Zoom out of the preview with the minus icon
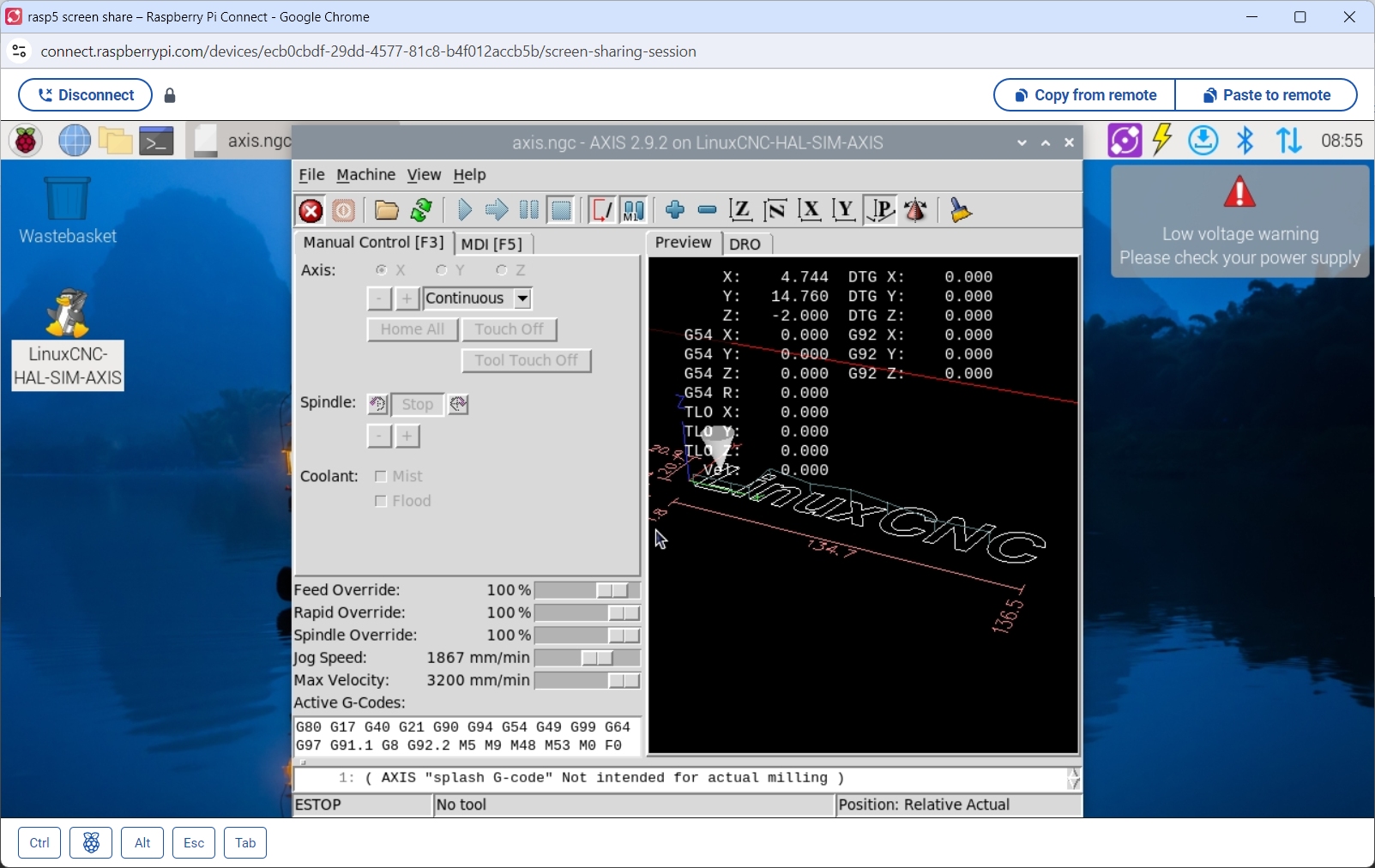This screenshot has height=868, width=1375. pyautogui.click(x=707, y=210)
